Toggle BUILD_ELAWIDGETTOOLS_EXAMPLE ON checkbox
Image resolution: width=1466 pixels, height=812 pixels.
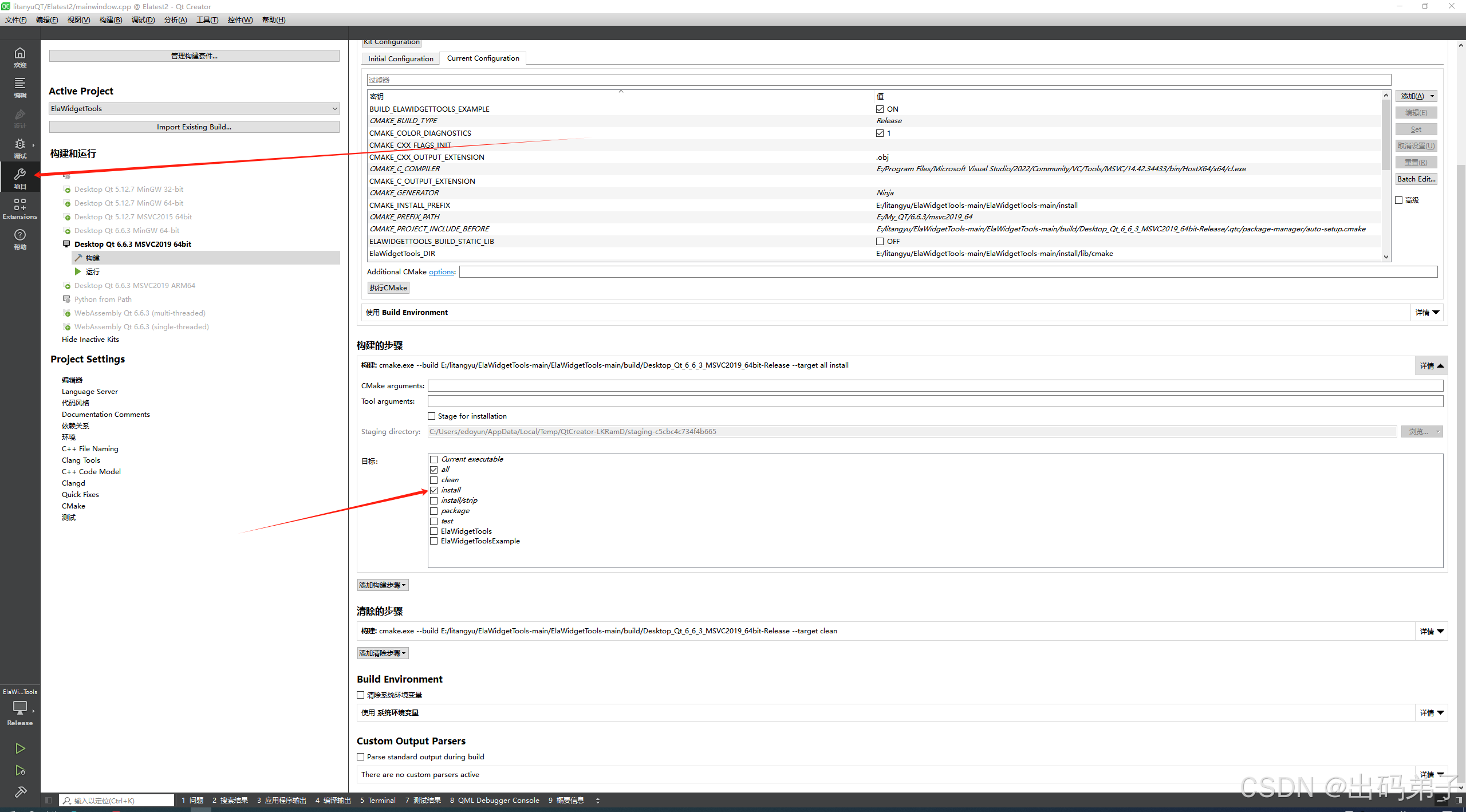coord(880,109)
